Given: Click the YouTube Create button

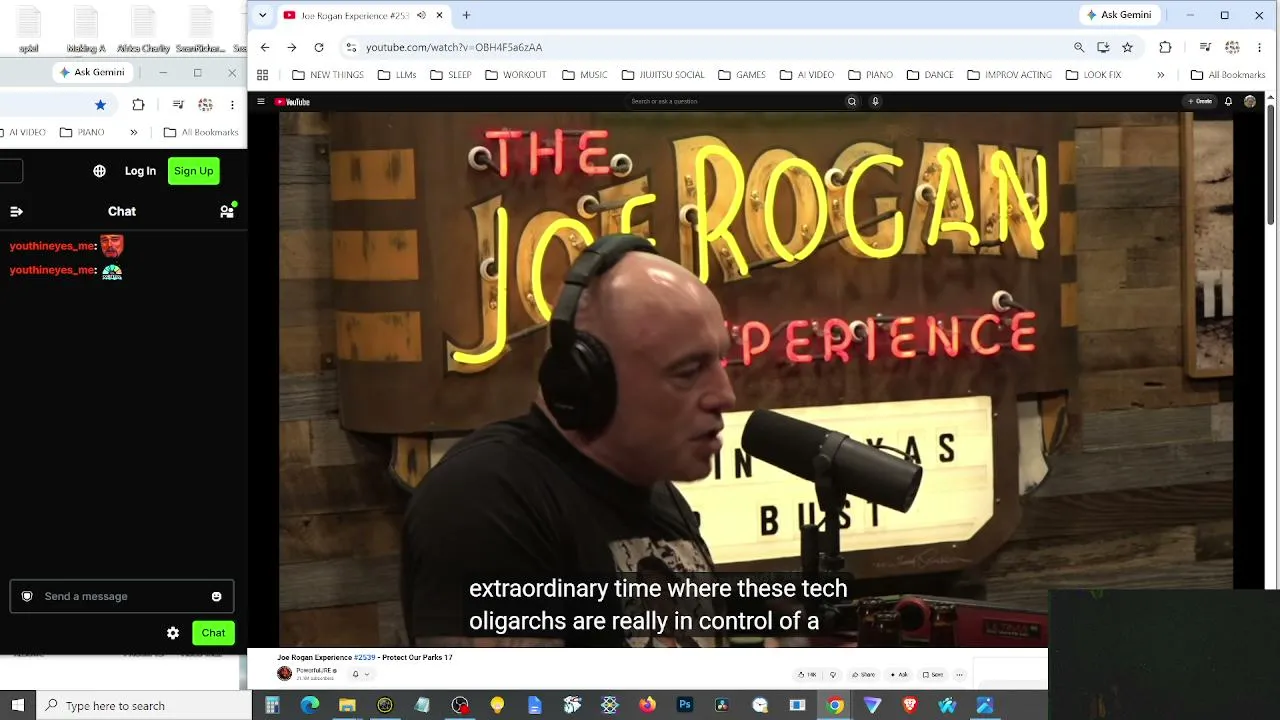Looking at the screenshot, I should [x=1199, y=101].
